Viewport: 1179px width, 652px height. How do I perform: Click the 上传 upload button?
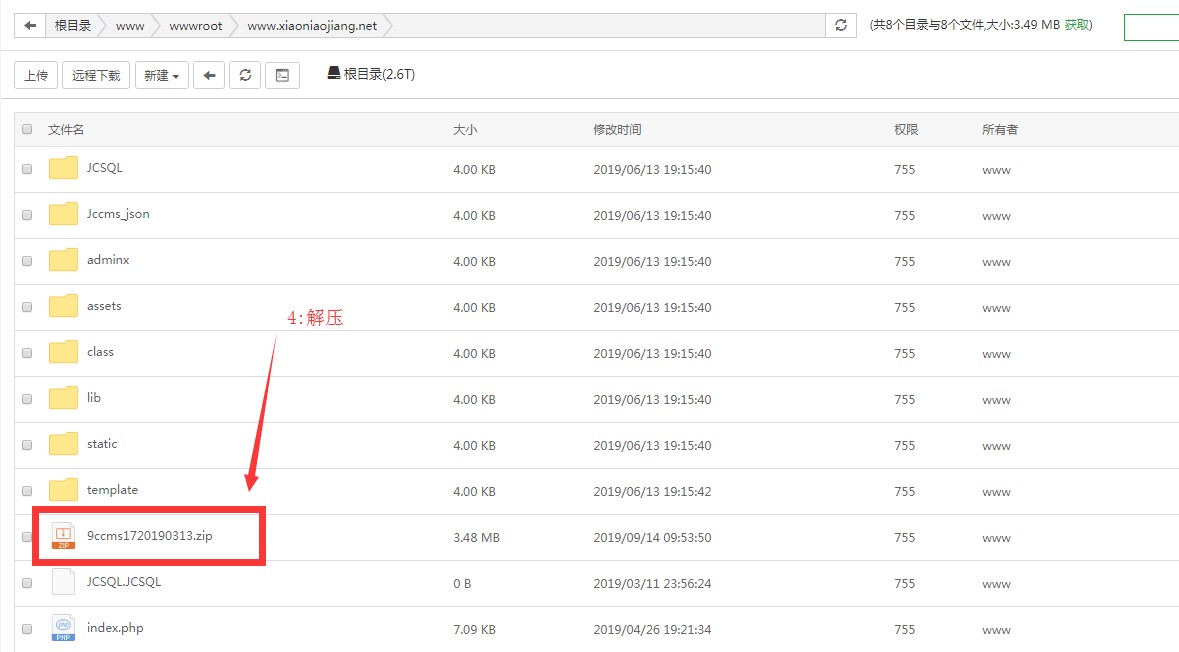[x=36, y=75]
